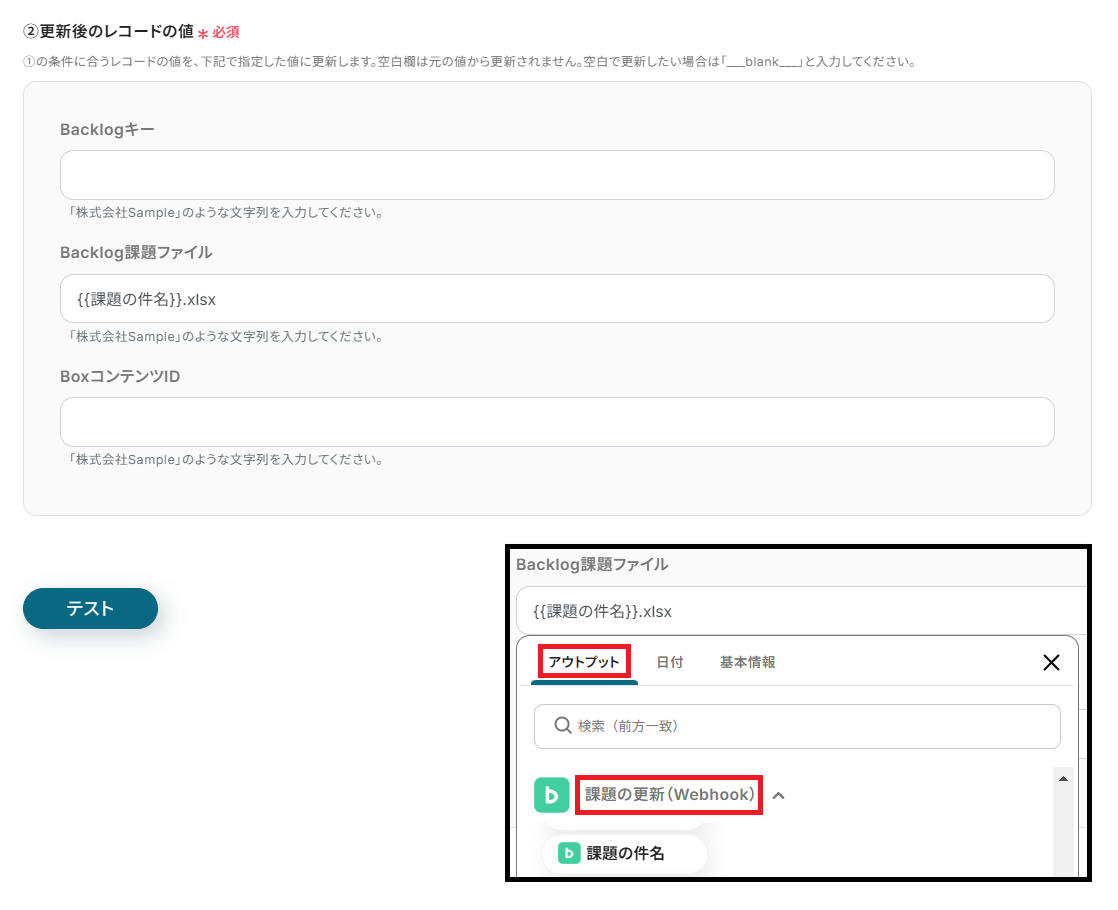Click the scrollbar up arrow in output list
Viewport: 1118px width, 910px height.
[x=1063, y=779]
